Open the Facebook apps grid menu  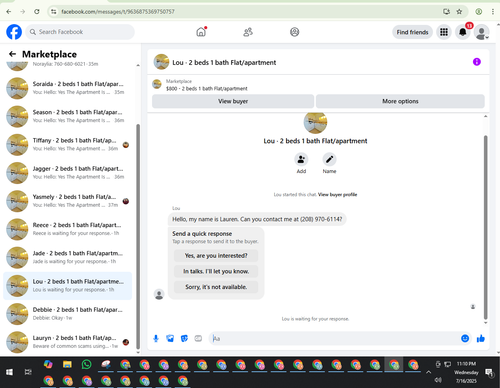[x=444, y=32]
